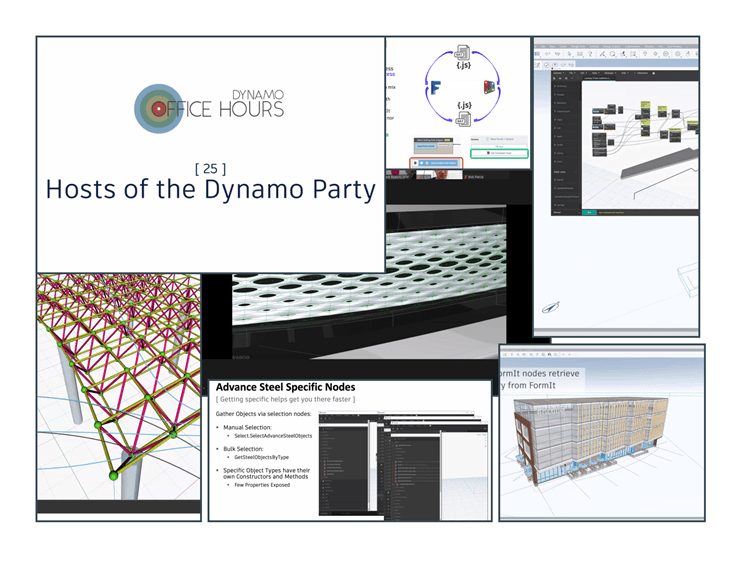Viewport: 740px width, 569px height.
Task: Open the FormIt multi-story building model image
Action: [600, 440]
